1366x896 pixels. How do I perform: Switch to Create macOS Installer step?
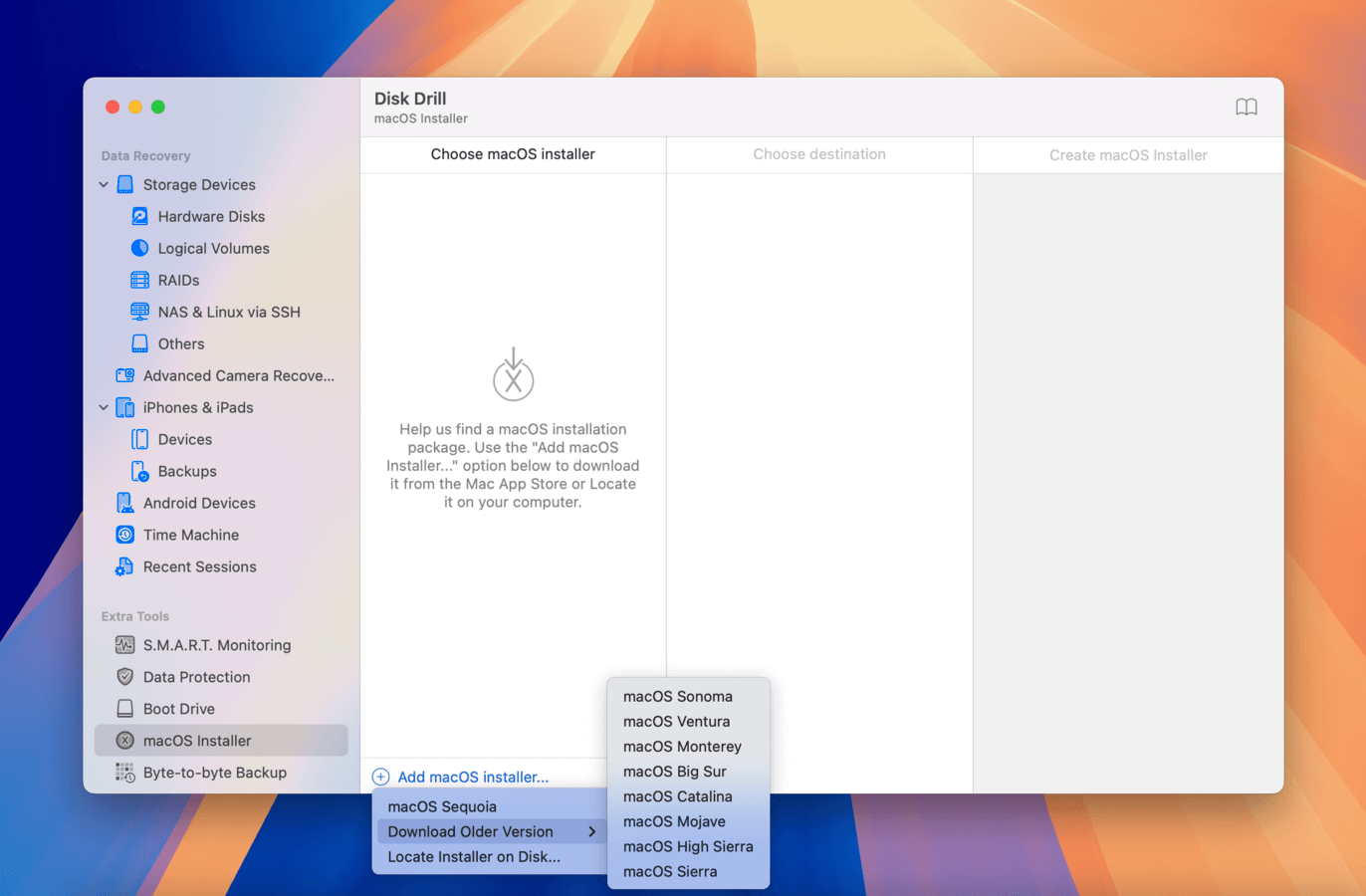pos(1128,155)
